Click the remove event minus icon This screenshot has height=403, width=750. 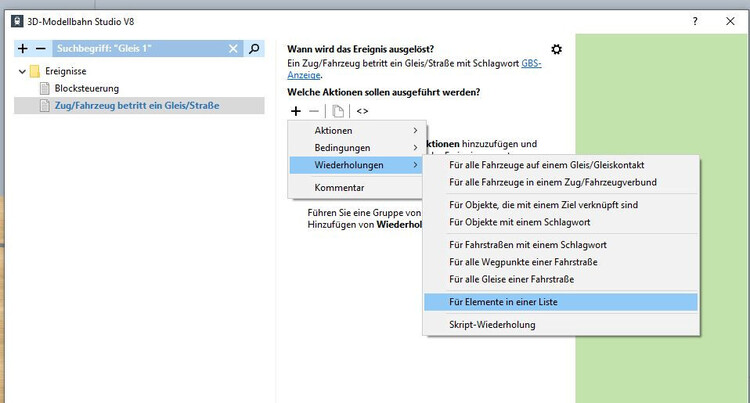point(41,48)
